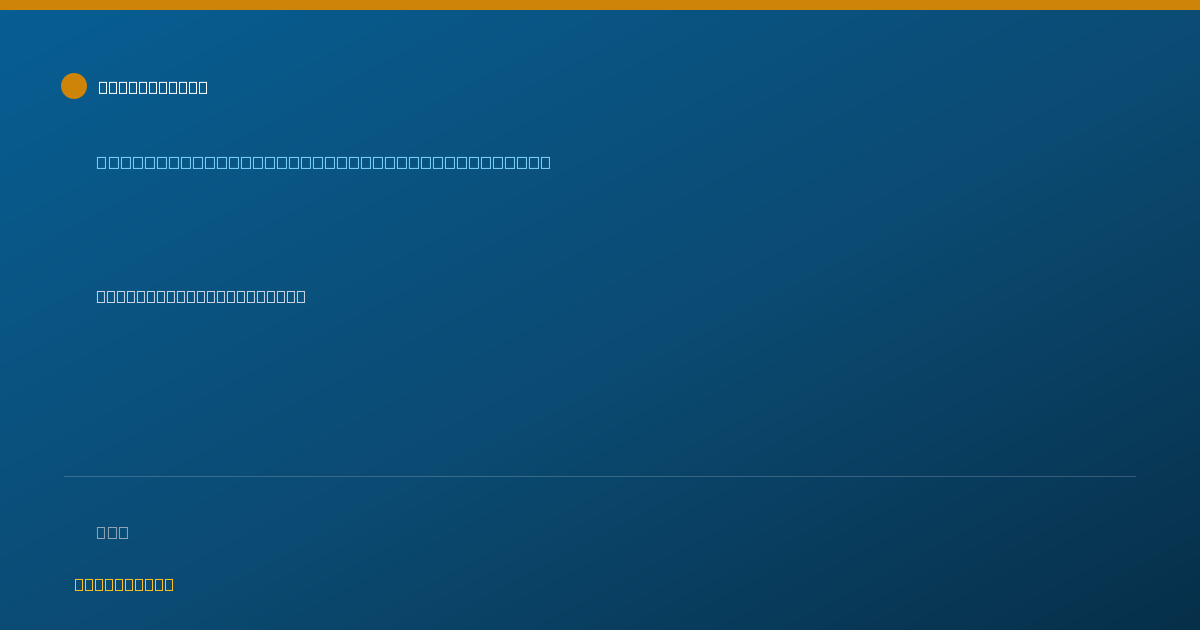
Task: Click the first character of the light-blue line
Action: (101, 162)
